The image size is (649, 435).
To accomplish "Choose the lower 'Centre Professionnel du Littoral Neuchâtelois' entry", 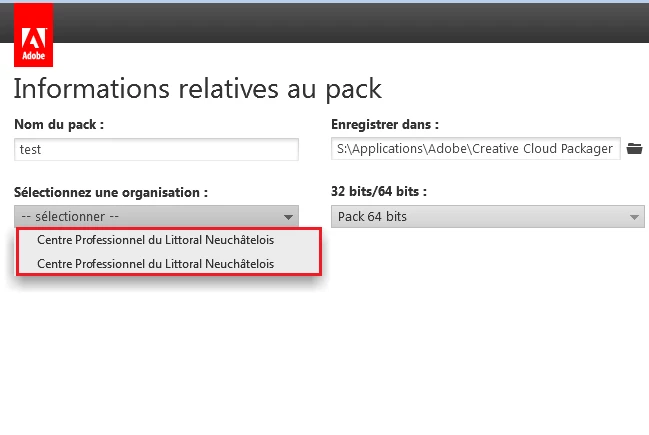I will point(169,264).
